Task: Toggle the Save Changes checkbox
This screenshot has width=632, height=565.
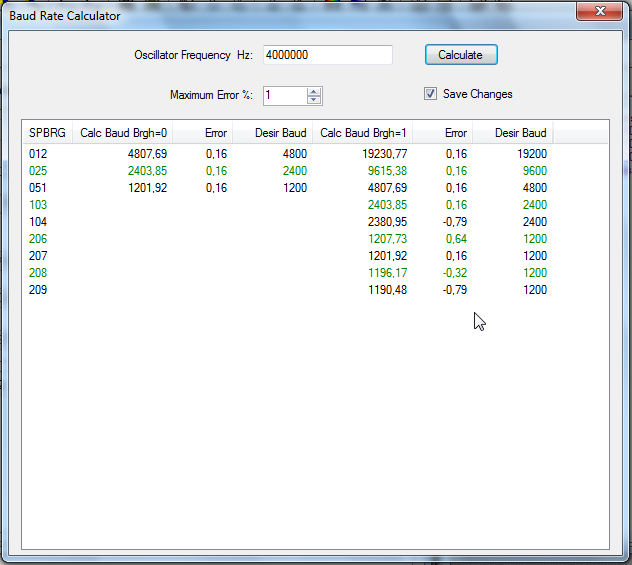Action: coord(431,94)
